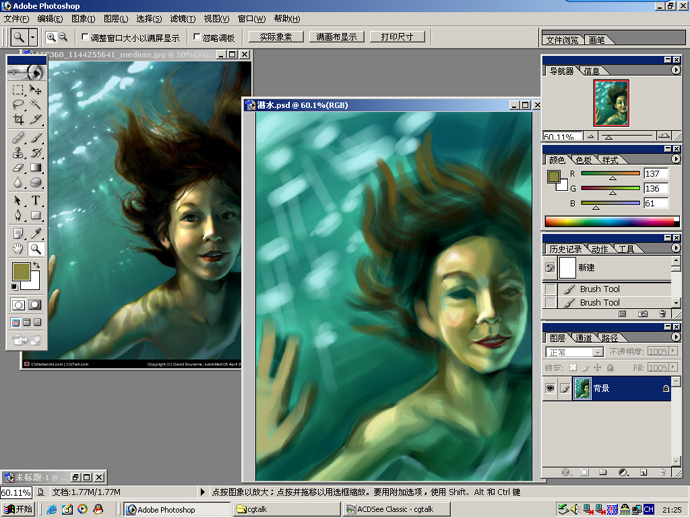Reset default foreground and background colors
Screen dimensions: 690x518
click(x=15, y=287)
